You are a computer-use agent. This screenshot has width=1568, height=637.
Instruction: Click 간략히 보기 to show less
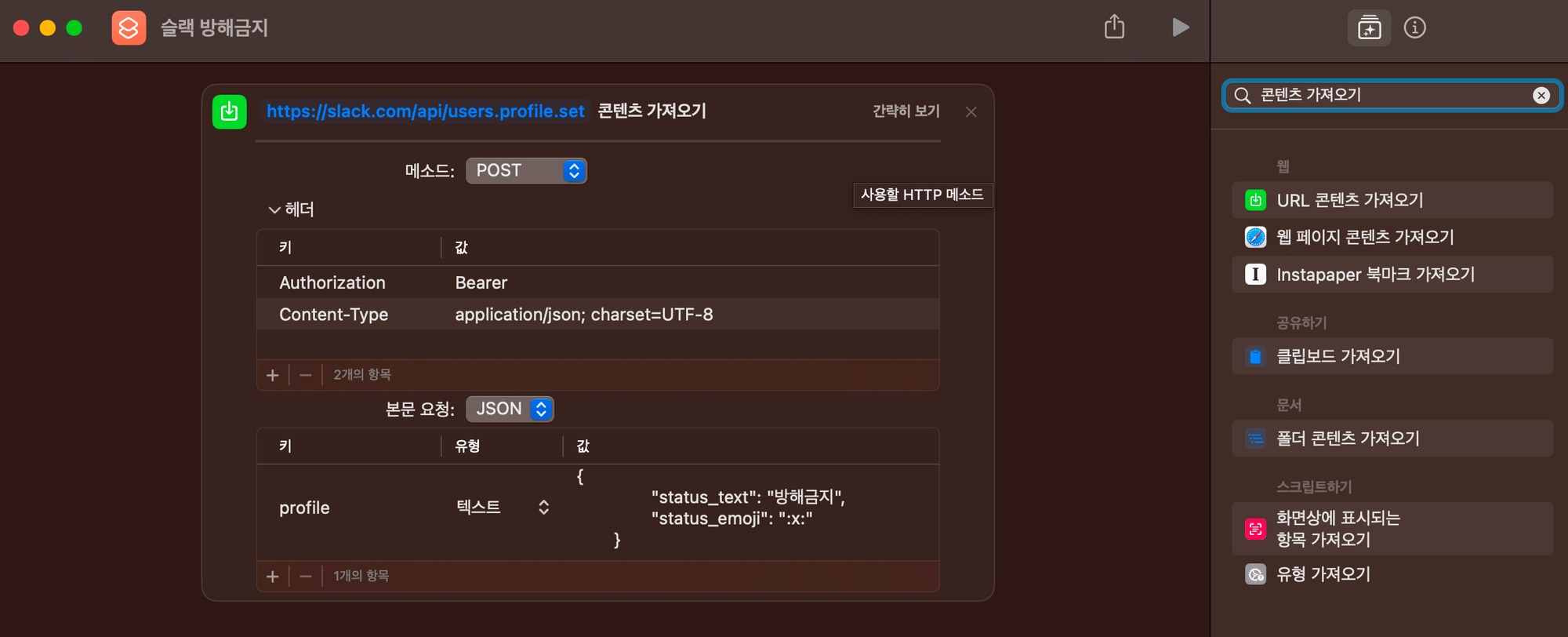906,111
